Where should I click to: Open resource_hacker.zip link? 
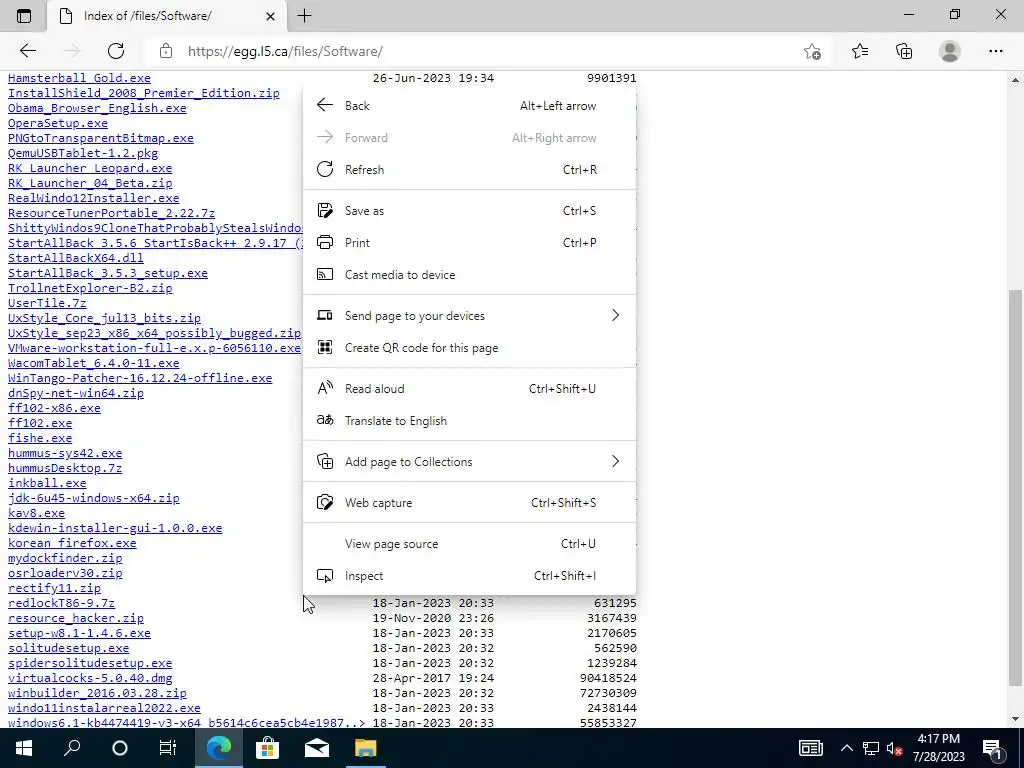pos(76,619)
